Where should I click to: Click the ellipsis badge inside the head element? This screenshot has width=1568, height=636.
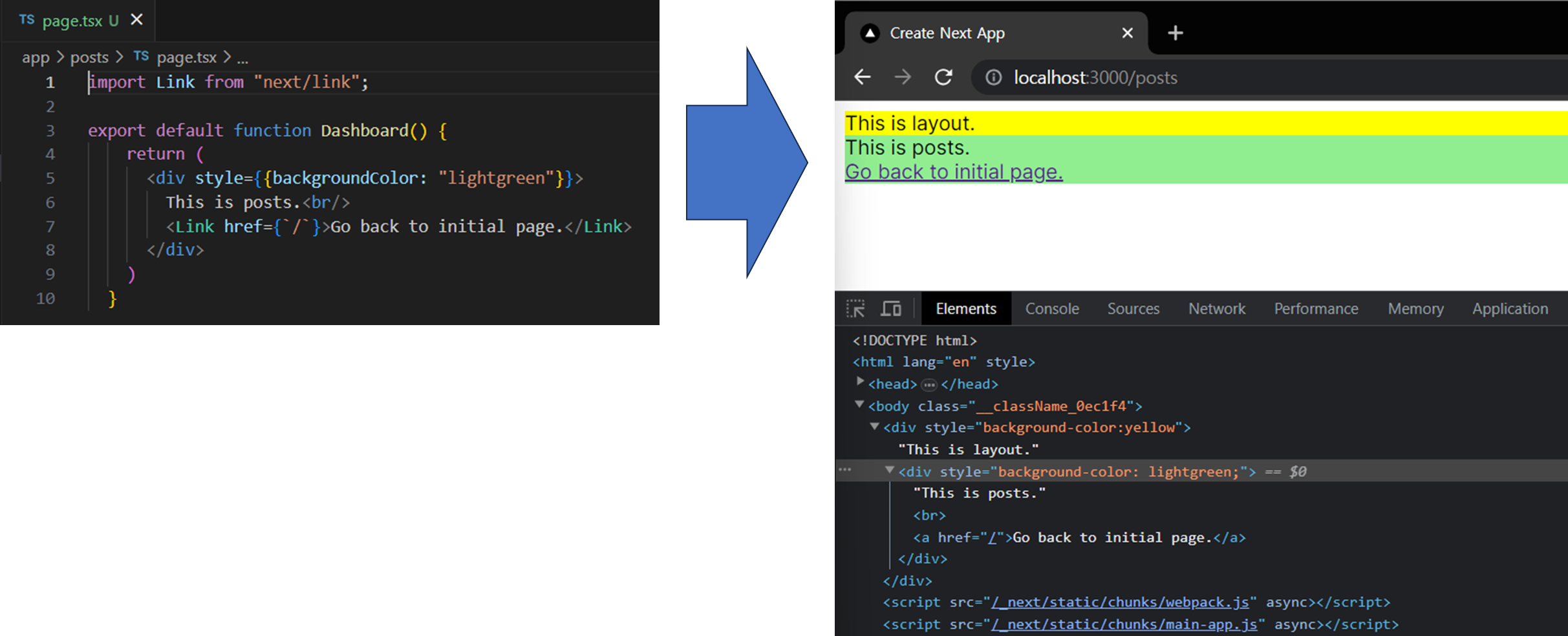tap(929, 385)
